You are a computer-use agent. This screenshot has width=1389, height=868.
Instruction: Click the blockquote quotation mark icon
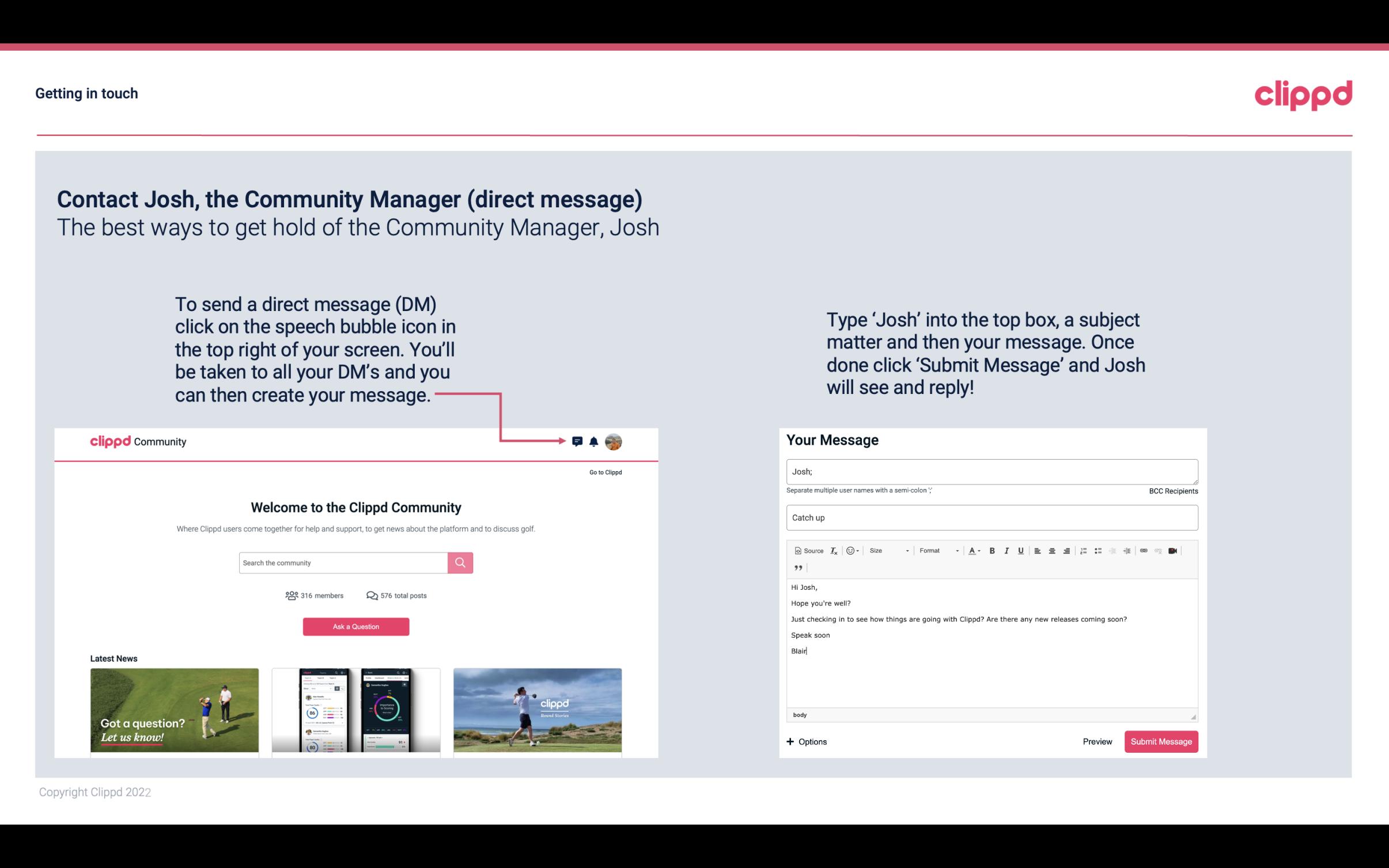pos(797,568)
